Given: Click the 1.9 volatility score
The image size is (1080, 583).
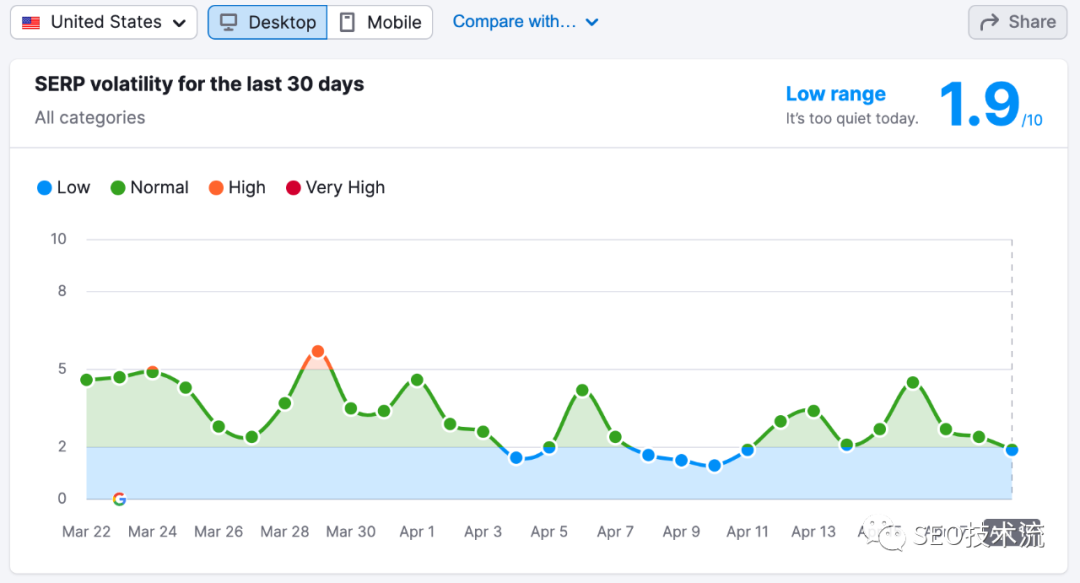Looking at the screenshot, I should [980, 105].
